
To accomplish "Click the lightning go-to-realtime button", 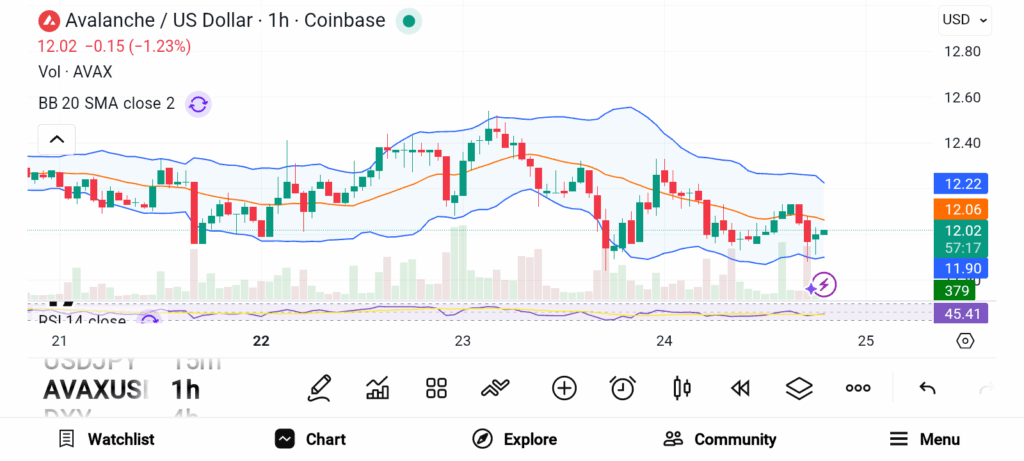I will pyautogui.click(x=823, y=285).
